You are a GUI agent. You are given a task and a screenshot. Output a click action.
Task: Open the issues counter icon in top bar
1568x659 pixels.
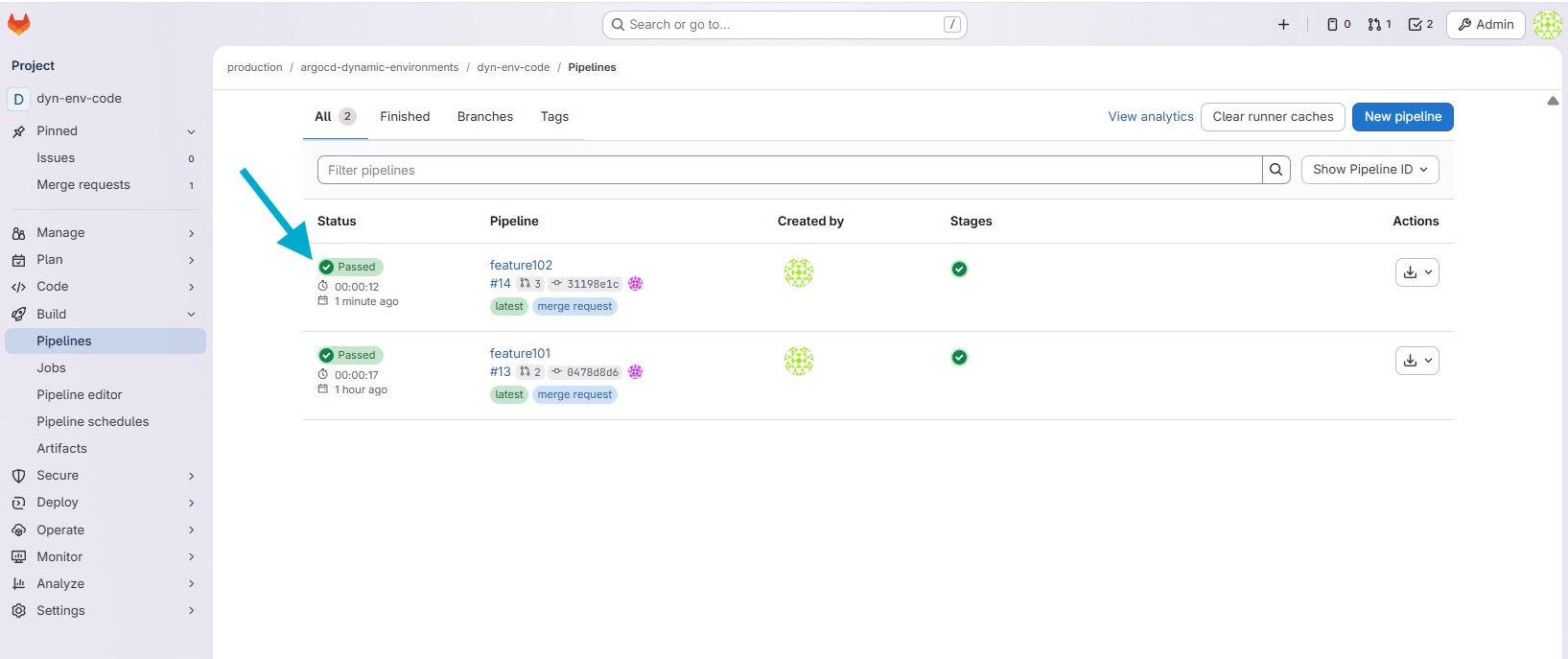pyautogui.click(x=1338, y=25)
